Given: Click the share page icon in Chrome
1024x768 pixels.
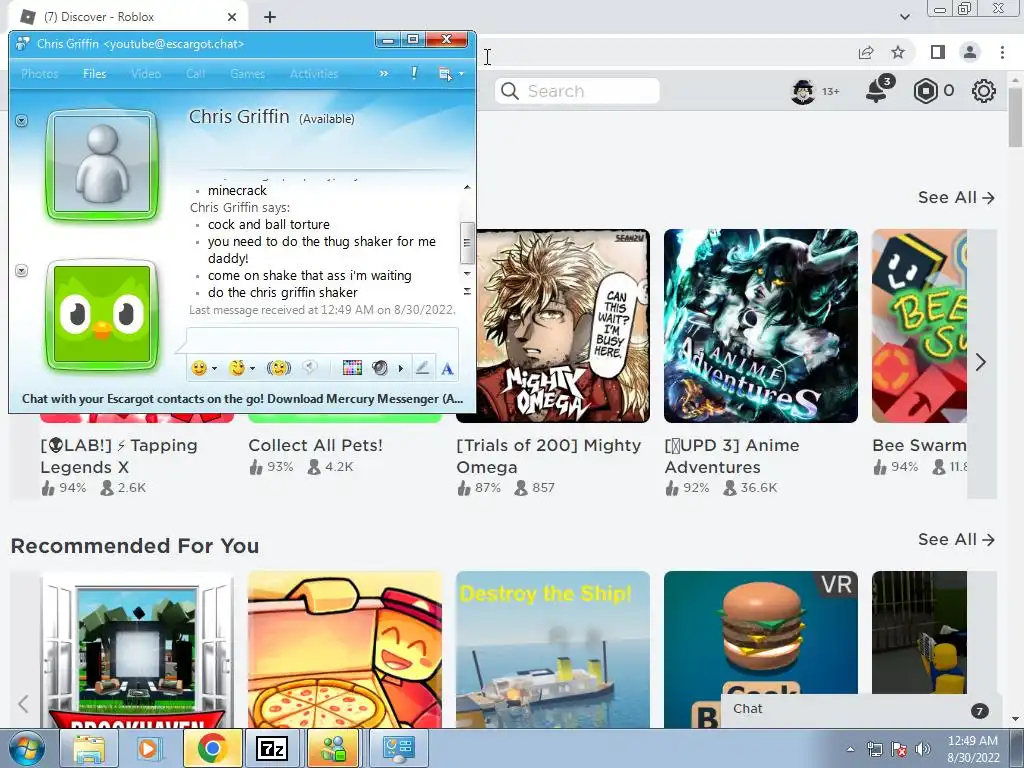Looking at the screenshot, I should [866, 52].
